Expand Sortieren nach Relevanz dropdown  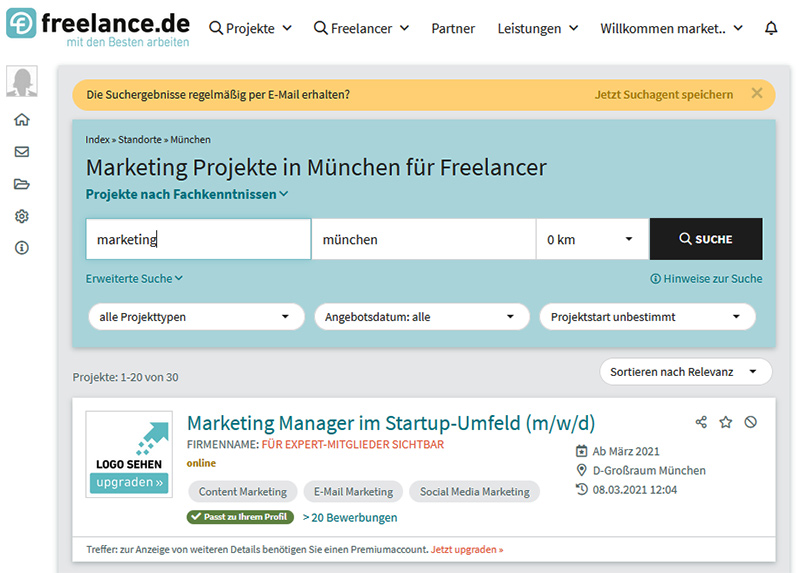click(x=685, y=372)
